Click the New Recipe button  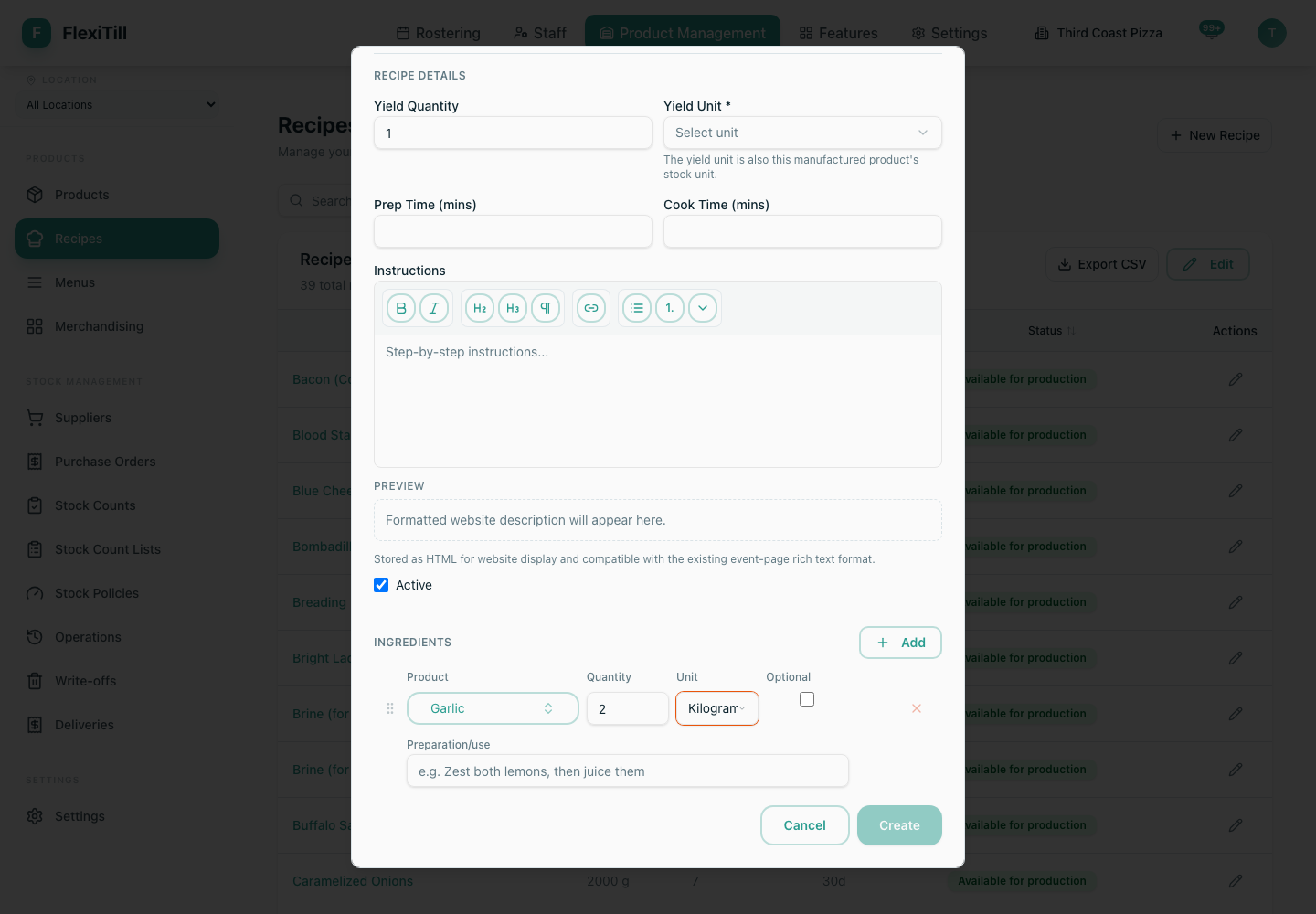[1215, 135]
